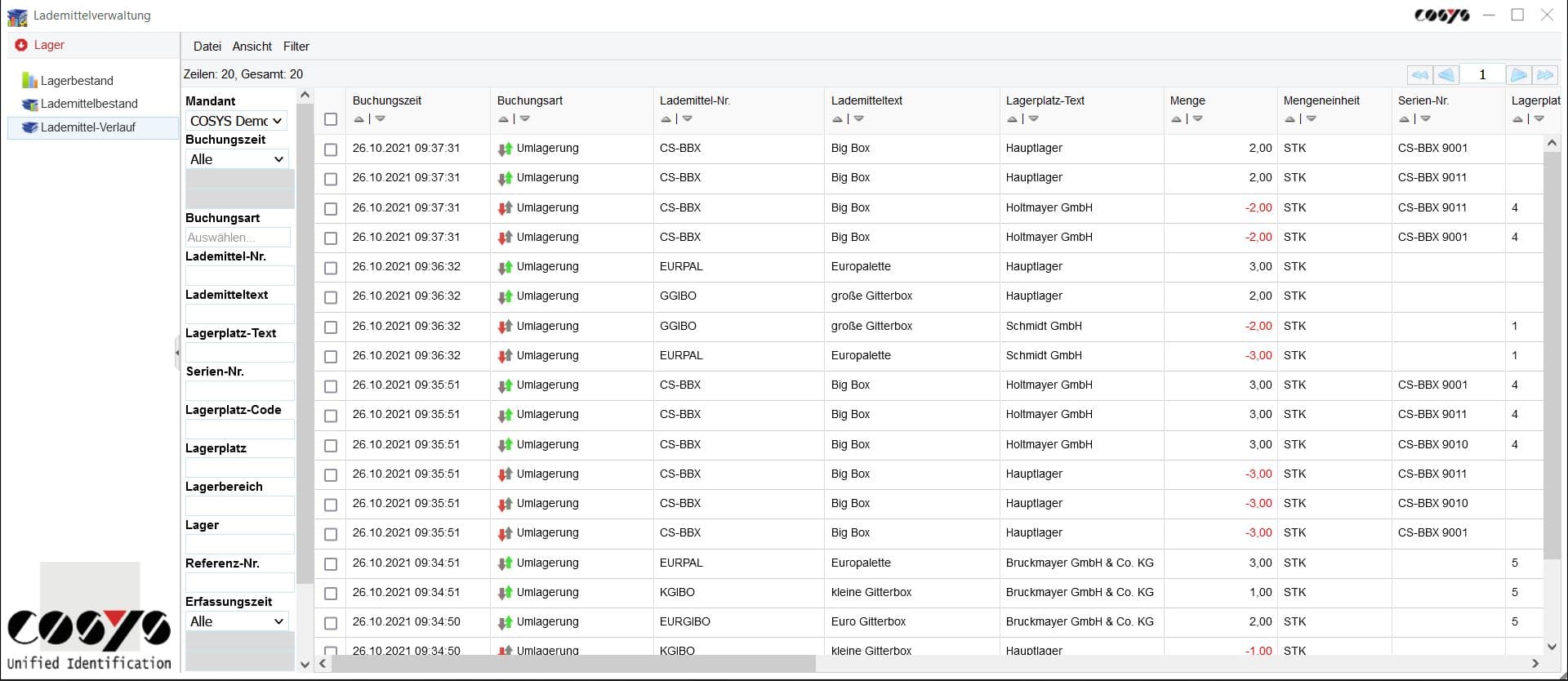Click the Lademittelbestand icon in sidebar
The width and height of the screenshot is (1568, 681).
[29, 104]
